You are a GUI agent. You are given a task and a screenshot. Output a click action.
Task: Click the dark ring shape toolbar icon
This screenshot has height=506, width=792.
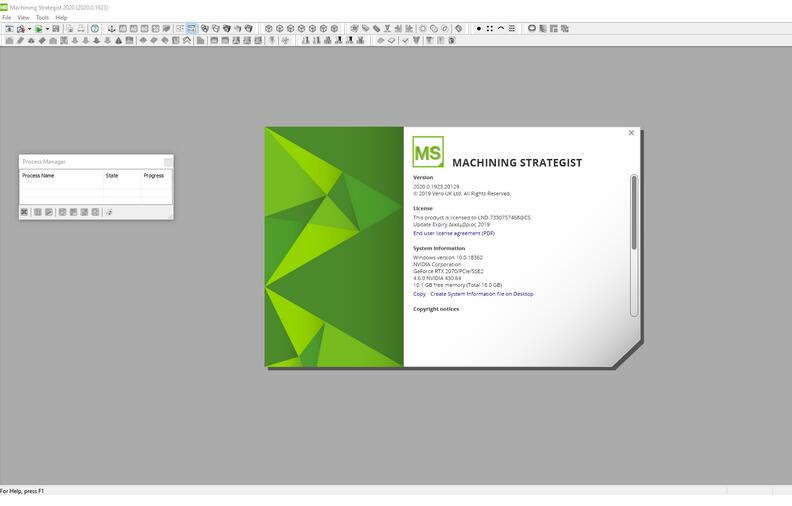(x=531, y=29)
